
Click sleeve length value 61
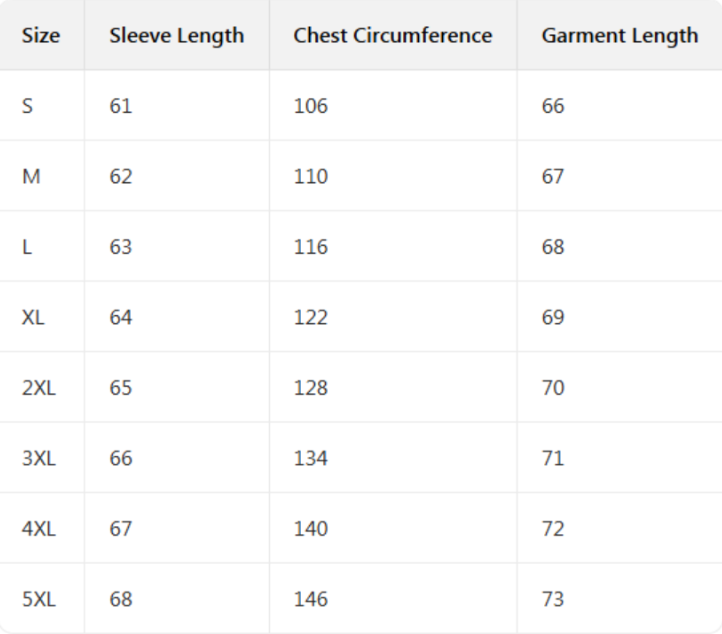coord(120,106)
